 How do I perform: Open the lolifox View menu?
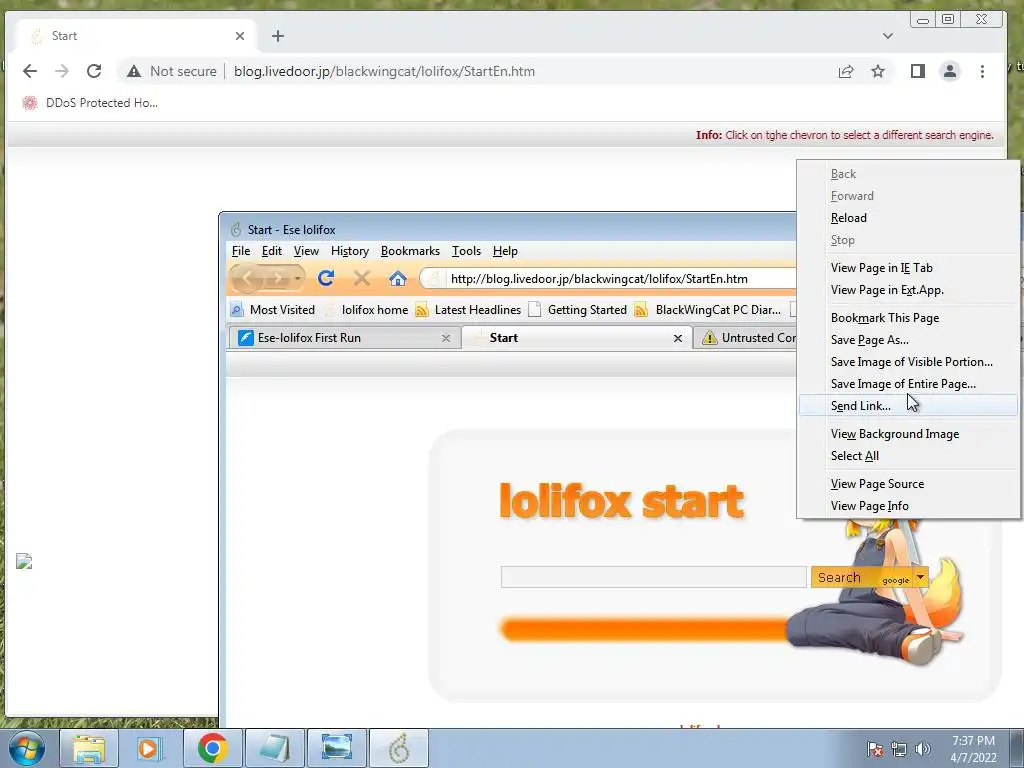(x=306, y=251)
